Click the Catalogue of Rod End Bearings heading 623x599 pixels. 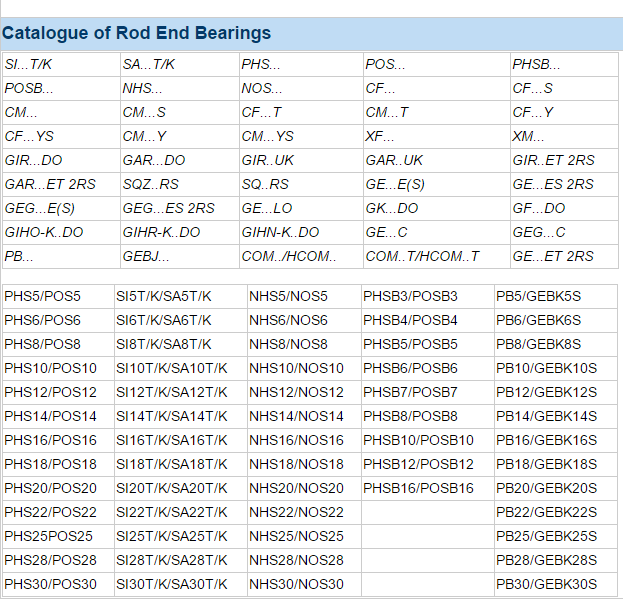click(136, 33)
